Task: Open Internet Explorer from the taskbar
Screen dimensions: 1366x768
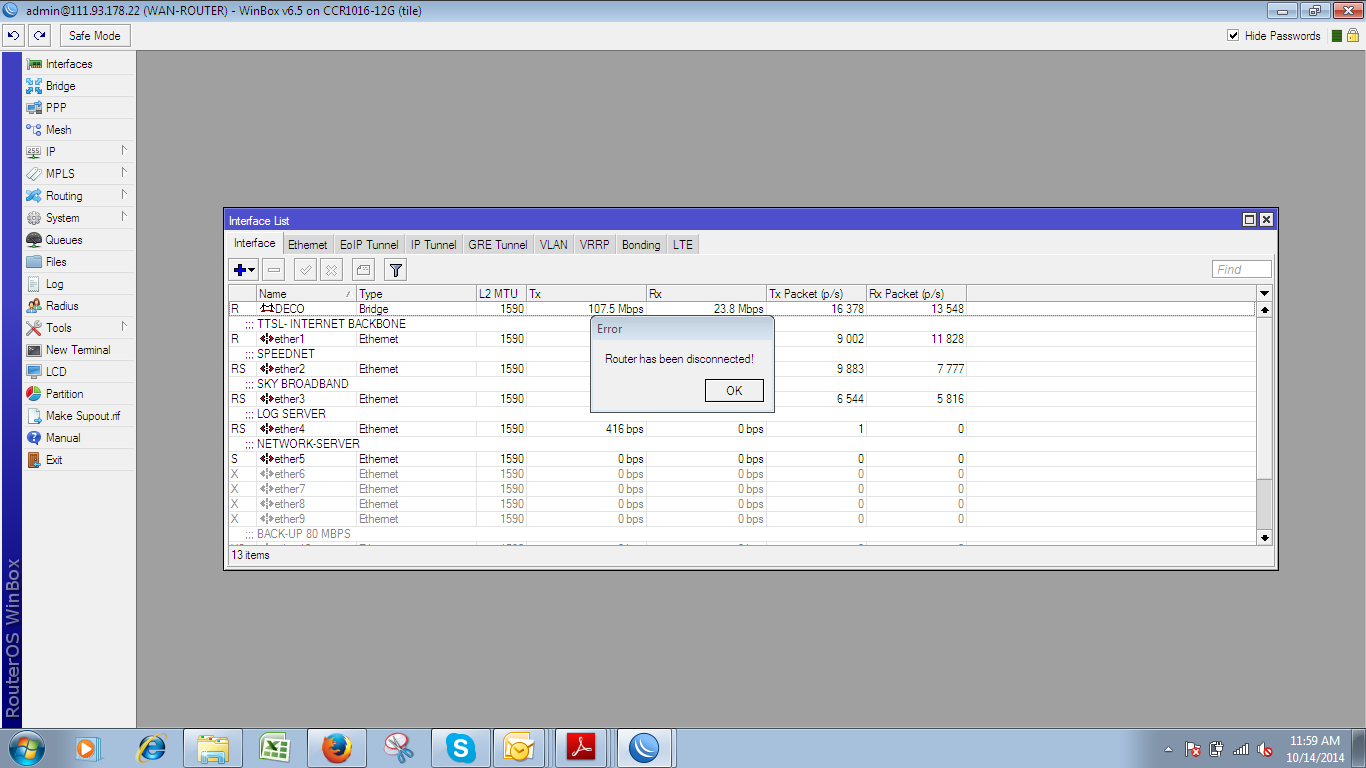Action: [151, 748]
